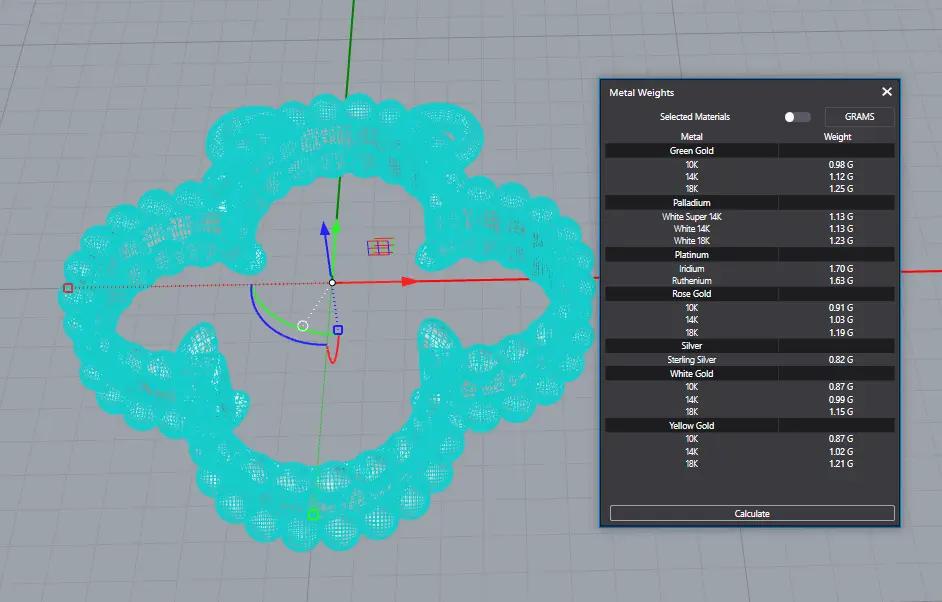Click the hollow white gumball menu circle
The width and height of the screenshot is (942, 602).
pyautogui.click(x=303, y=326)
